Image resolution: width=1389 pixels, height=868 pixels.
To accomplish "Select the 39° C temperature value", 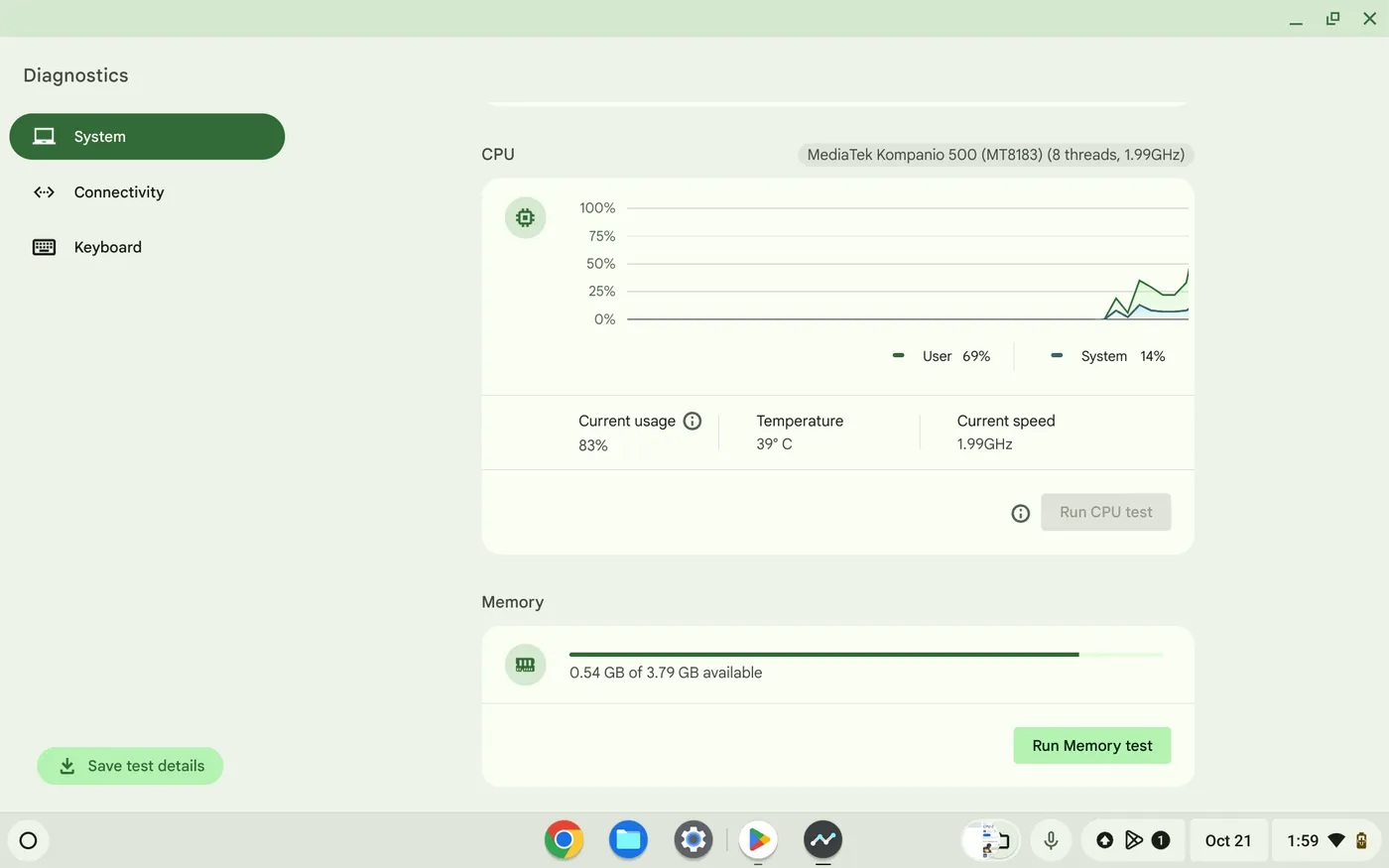I will [x=774, y=444].
